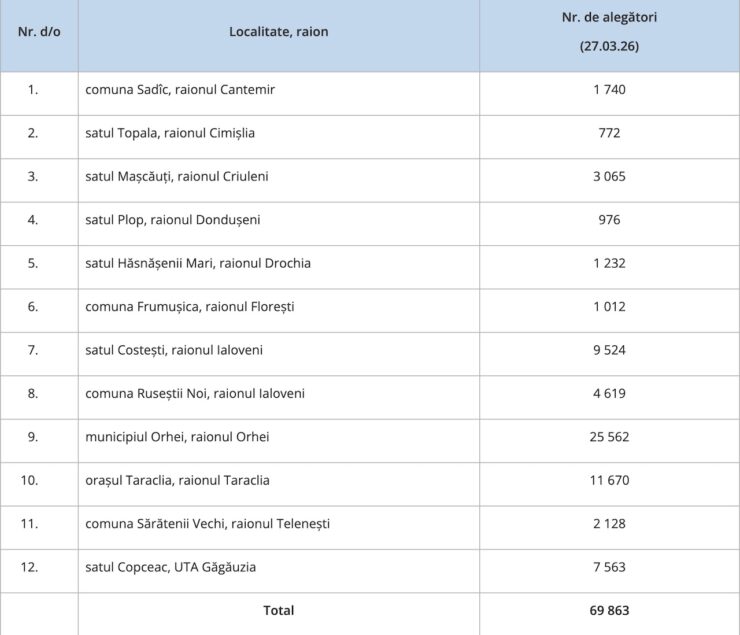This screenshot has width=740, height=635.
Task: Select satul Hăsnășenii Mari, raionul Drochia
Action: coord(198,263)
